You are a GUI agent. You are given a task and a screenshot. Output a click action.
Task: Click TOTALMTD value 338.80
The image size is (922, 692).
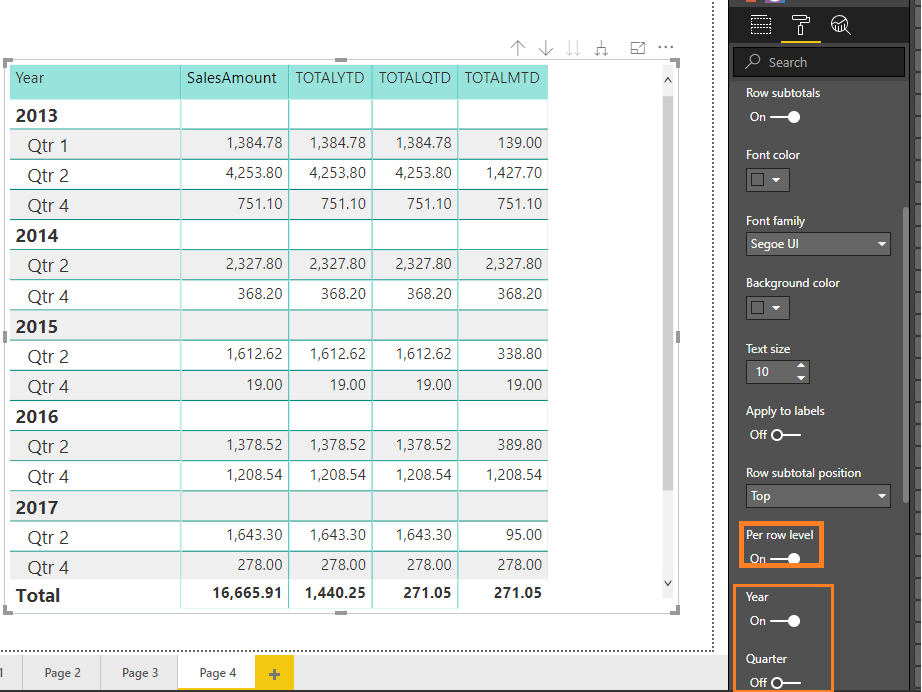pos(520,354)
